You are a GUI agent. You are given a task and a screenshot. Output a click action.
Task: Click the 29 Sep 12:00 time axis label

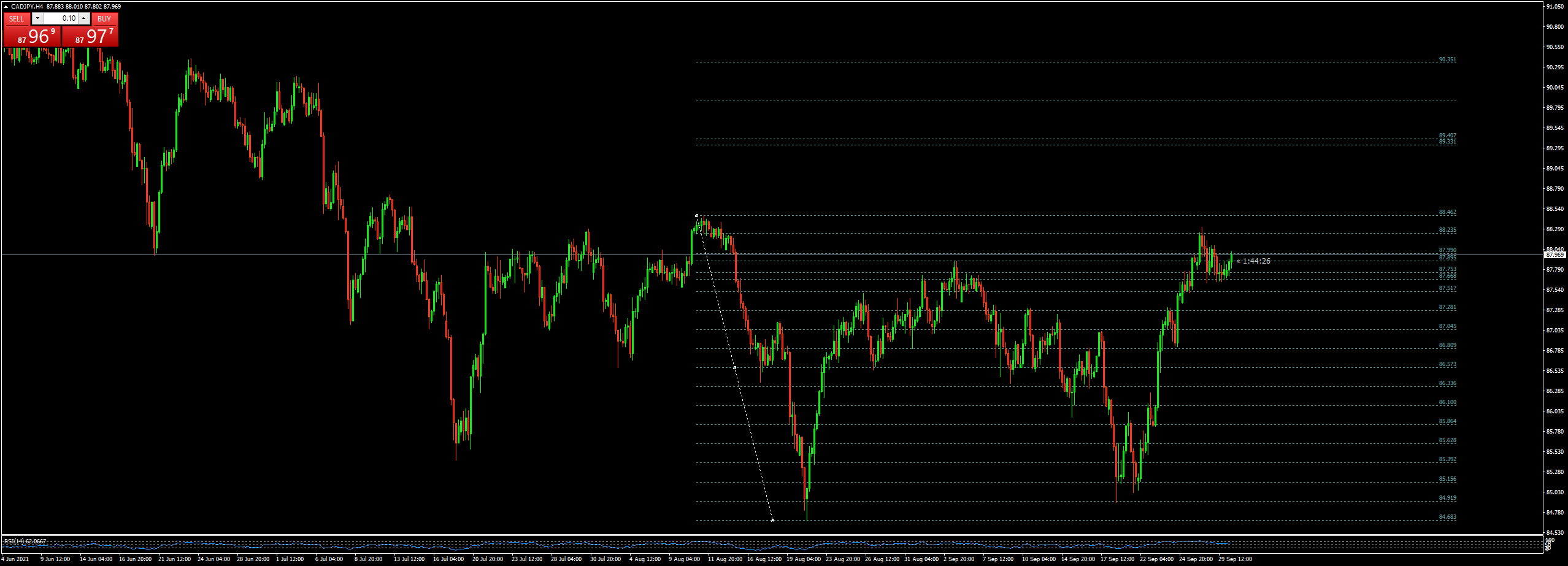point(1235,559)
